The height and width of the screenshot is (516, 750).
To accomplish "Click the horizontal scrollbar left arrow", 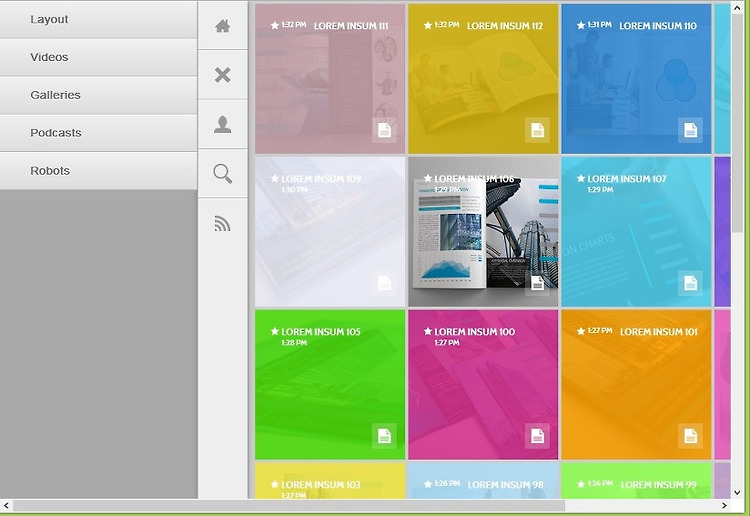I will [6, 505].
